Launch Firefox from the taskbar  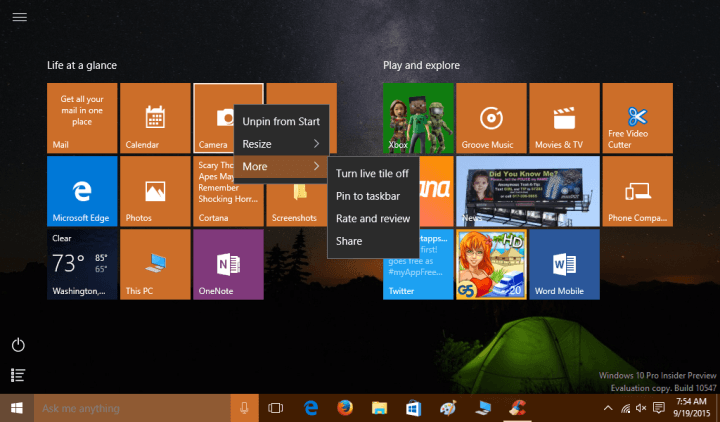[345, 408]
